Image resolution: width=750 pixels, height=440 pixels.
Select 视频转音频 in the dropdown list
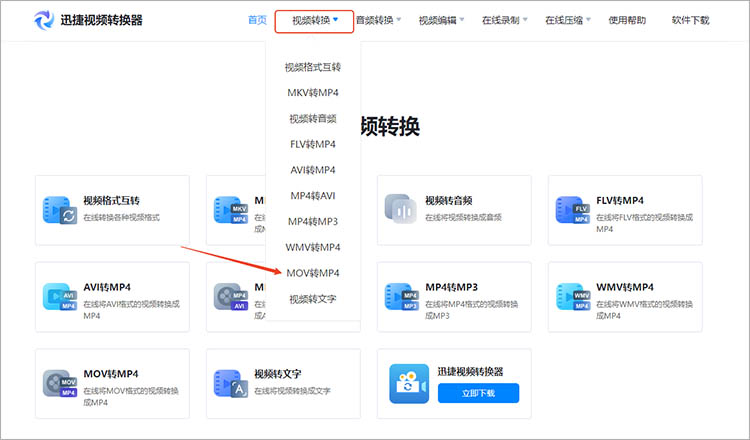pyautogui.click(x=313, y=119)
